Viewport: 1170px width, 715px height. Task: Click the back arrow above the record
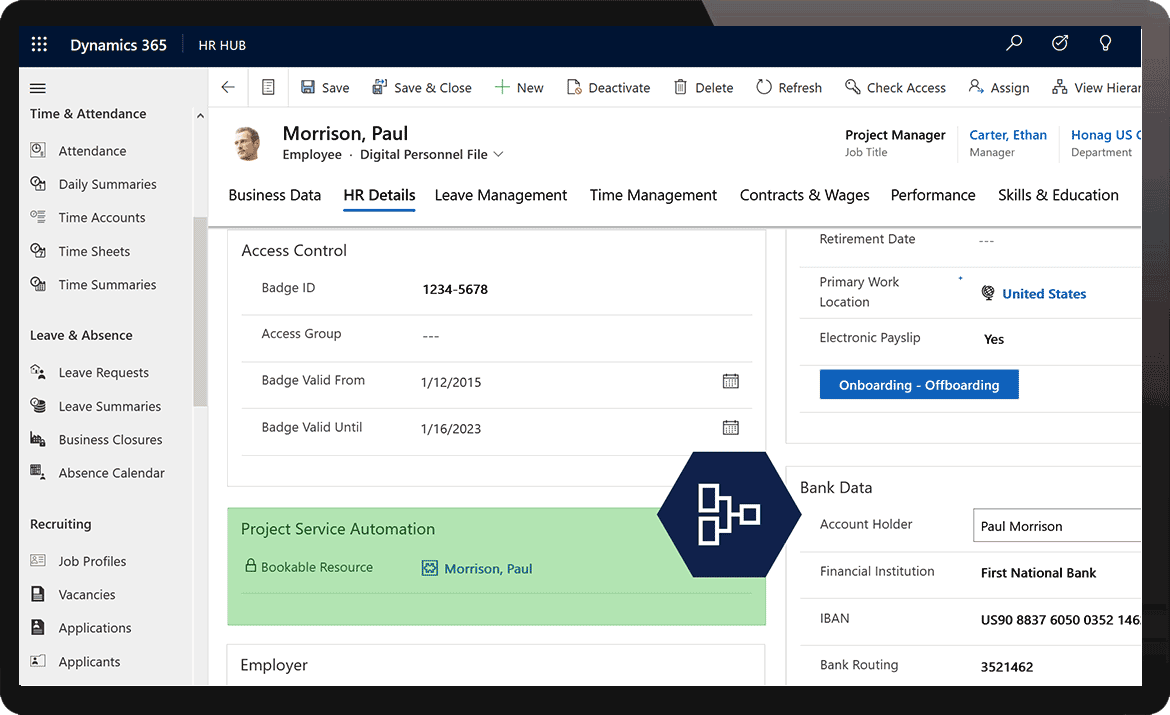pos(228,87)
